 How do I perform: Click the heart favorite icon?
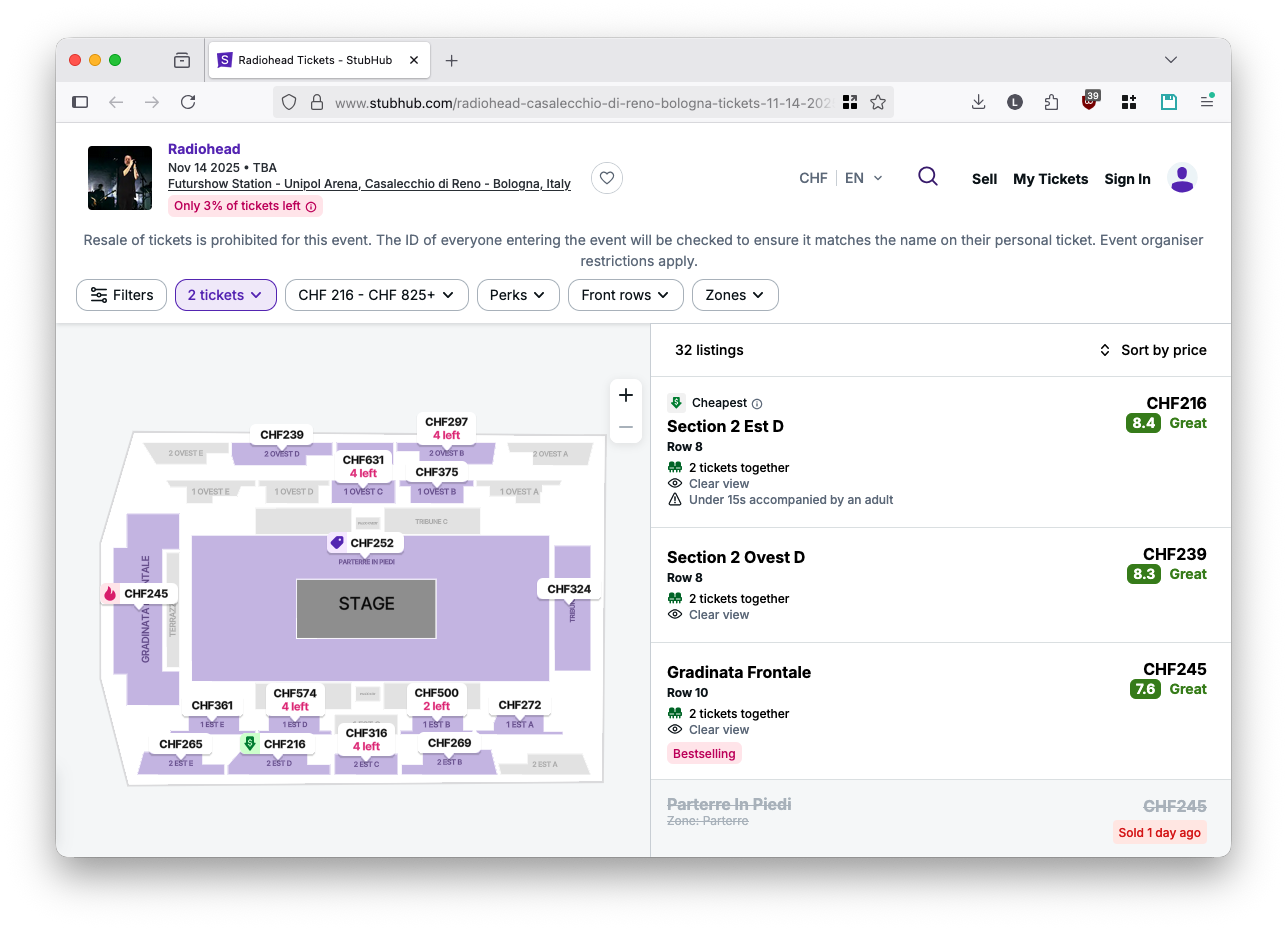click(x=606, y=179)
